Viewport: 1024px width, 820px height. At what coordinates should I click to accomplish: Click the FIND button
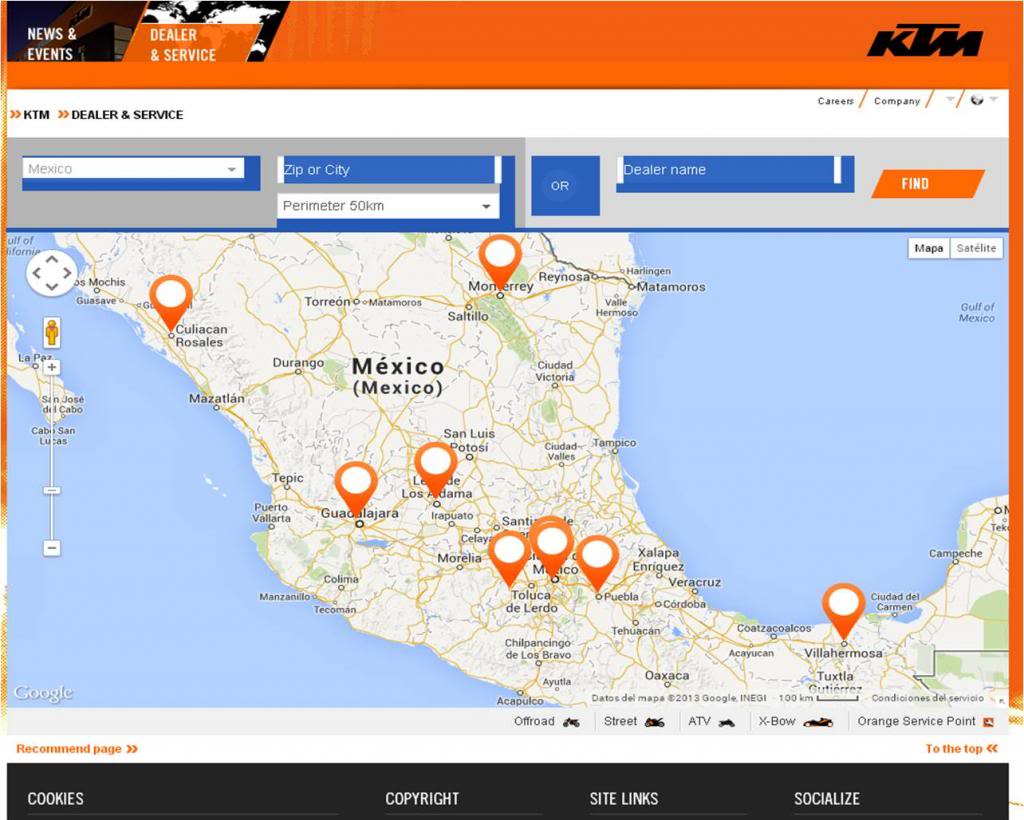tap(928, 183)
